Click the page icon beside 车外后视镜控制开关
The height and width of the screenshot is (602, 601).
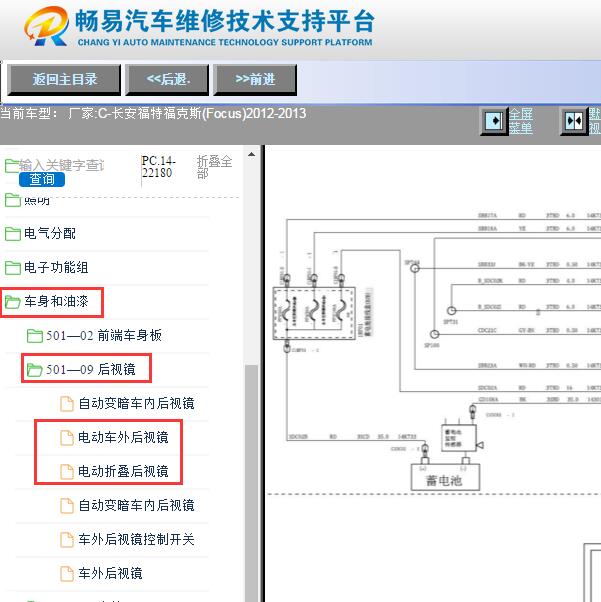point(67,540)
